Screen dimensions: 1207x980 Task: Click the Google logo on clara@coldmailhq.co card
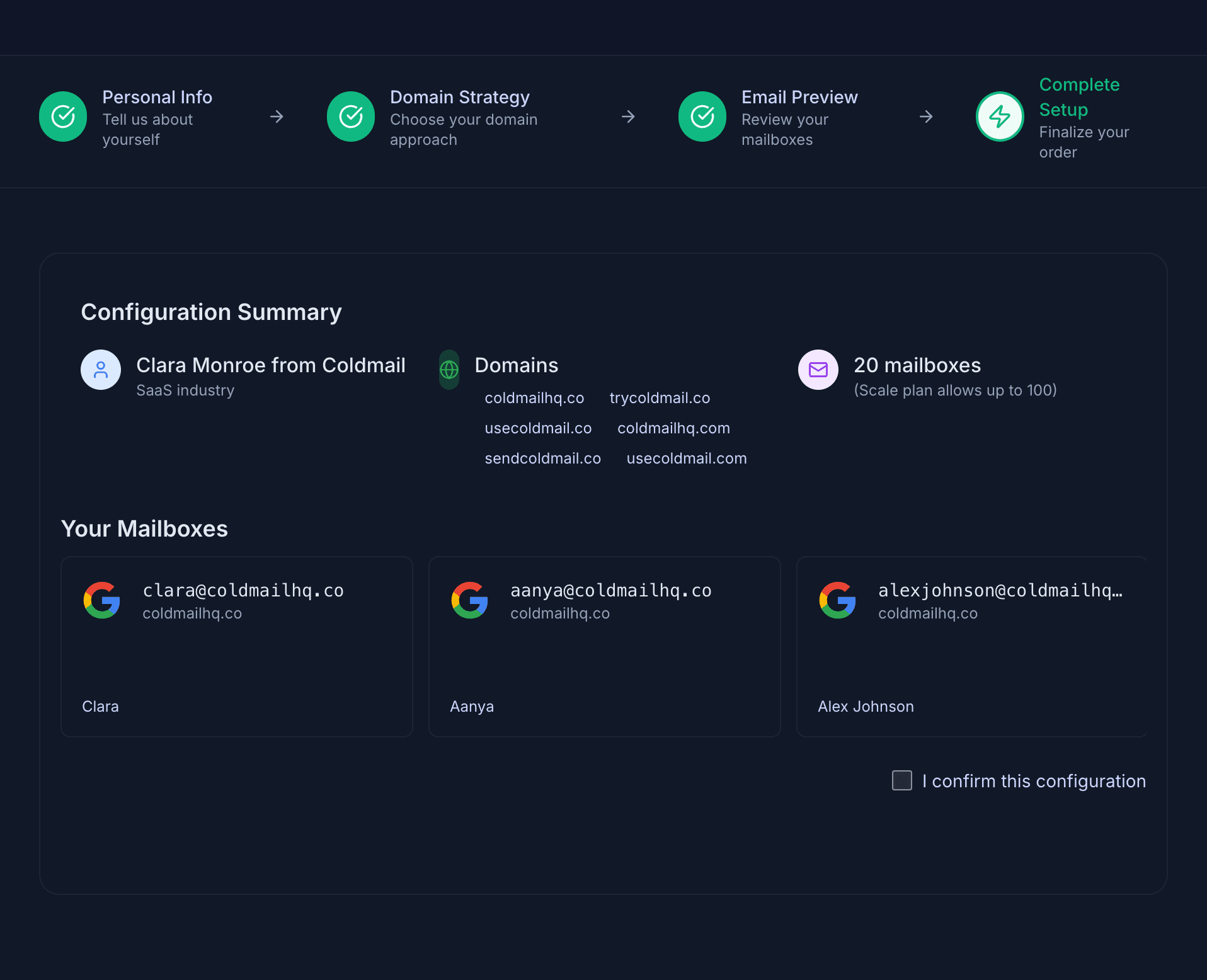click(x=102, y=600)
